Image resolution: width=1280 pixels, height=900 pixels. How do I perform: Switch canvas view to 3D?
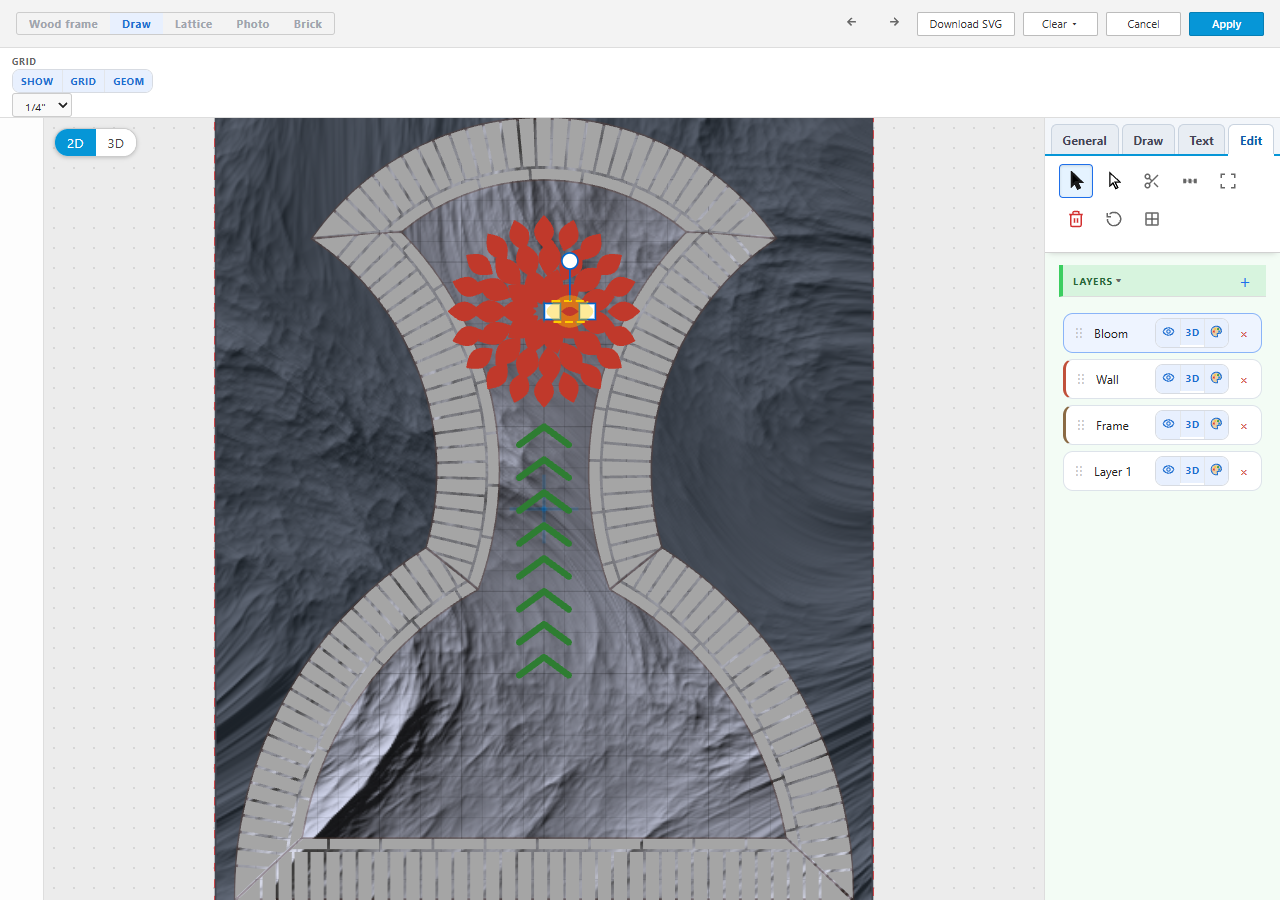(116, 143)
